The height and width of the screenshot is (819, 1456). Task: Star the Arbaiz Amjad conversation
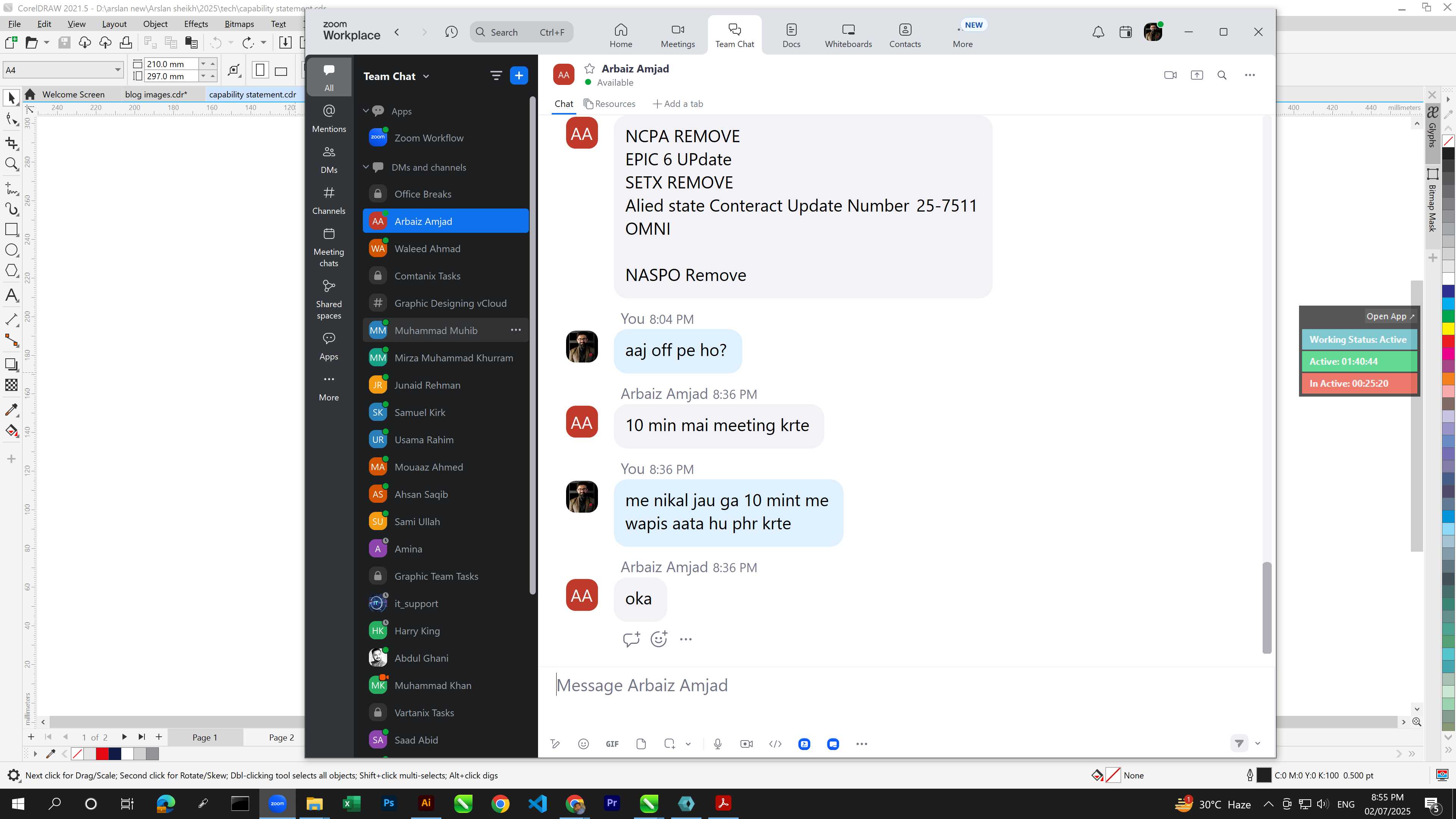click(x=590, y=68)
